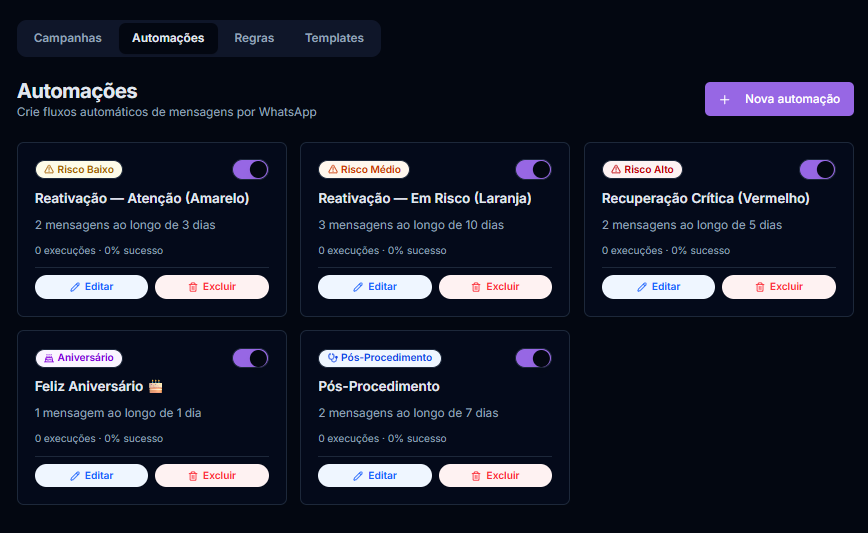Click the warning icon in Risco Alto badge
The width and height of the screenshot is (868, 533).
click(616, 170)
